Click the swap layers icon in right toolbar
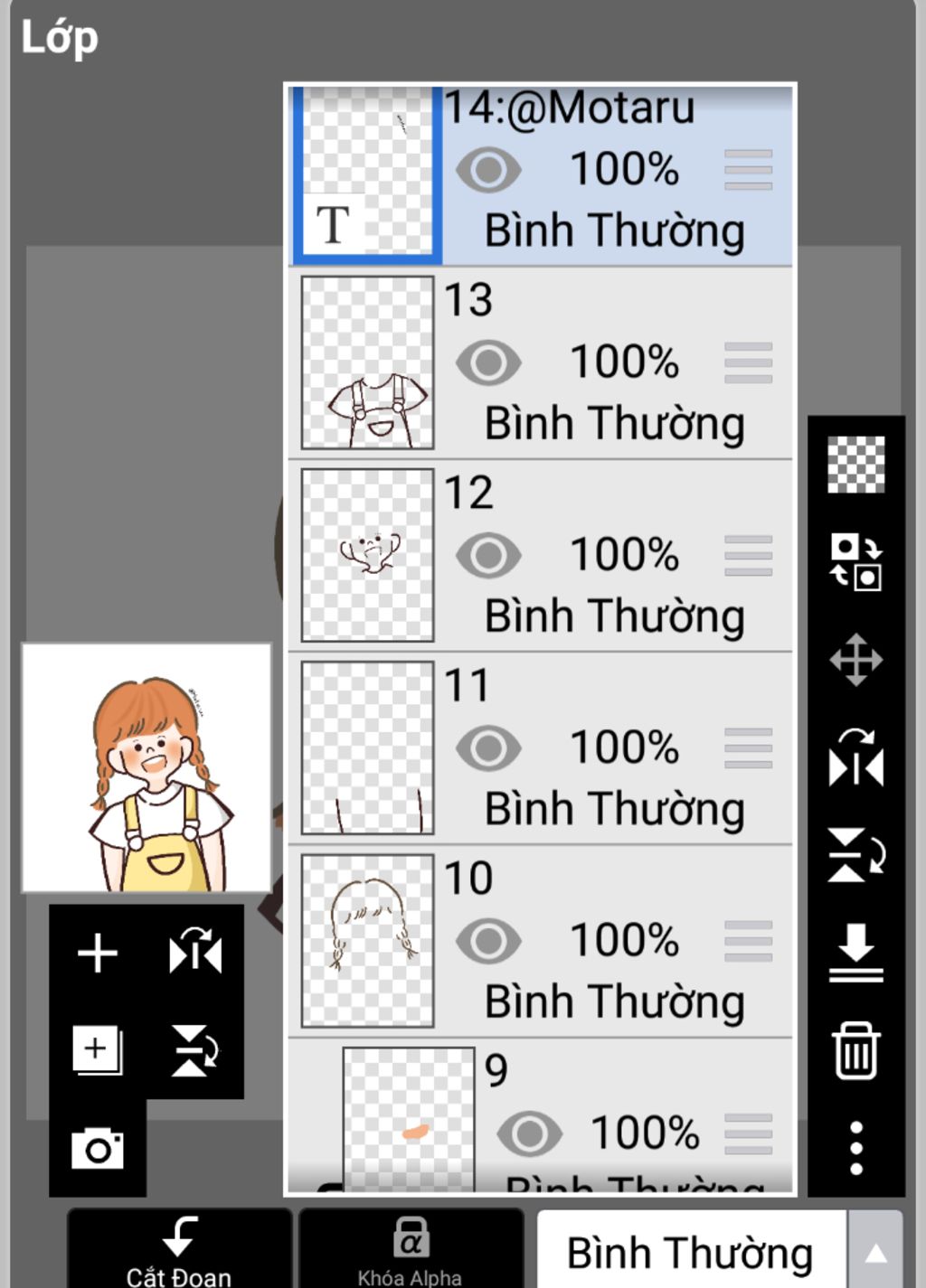The height and width of the screenshot is (1288, 926). pyautogui.click(x=855, y=561)
